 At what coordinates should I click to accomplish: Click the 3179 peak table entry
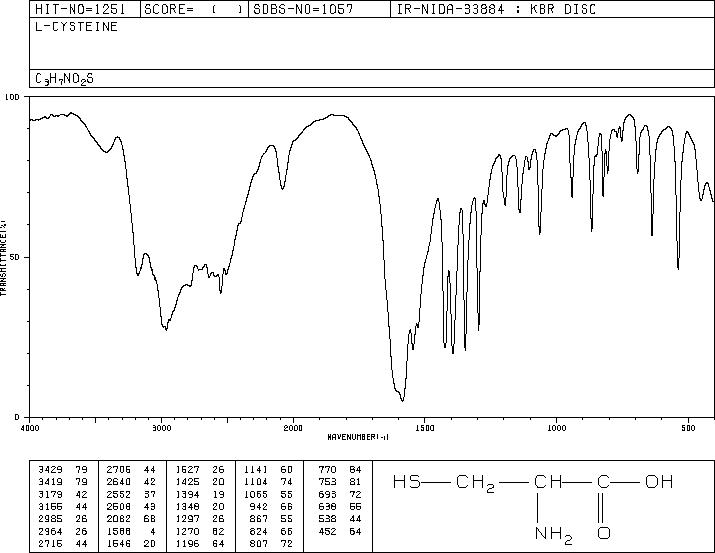50,494
